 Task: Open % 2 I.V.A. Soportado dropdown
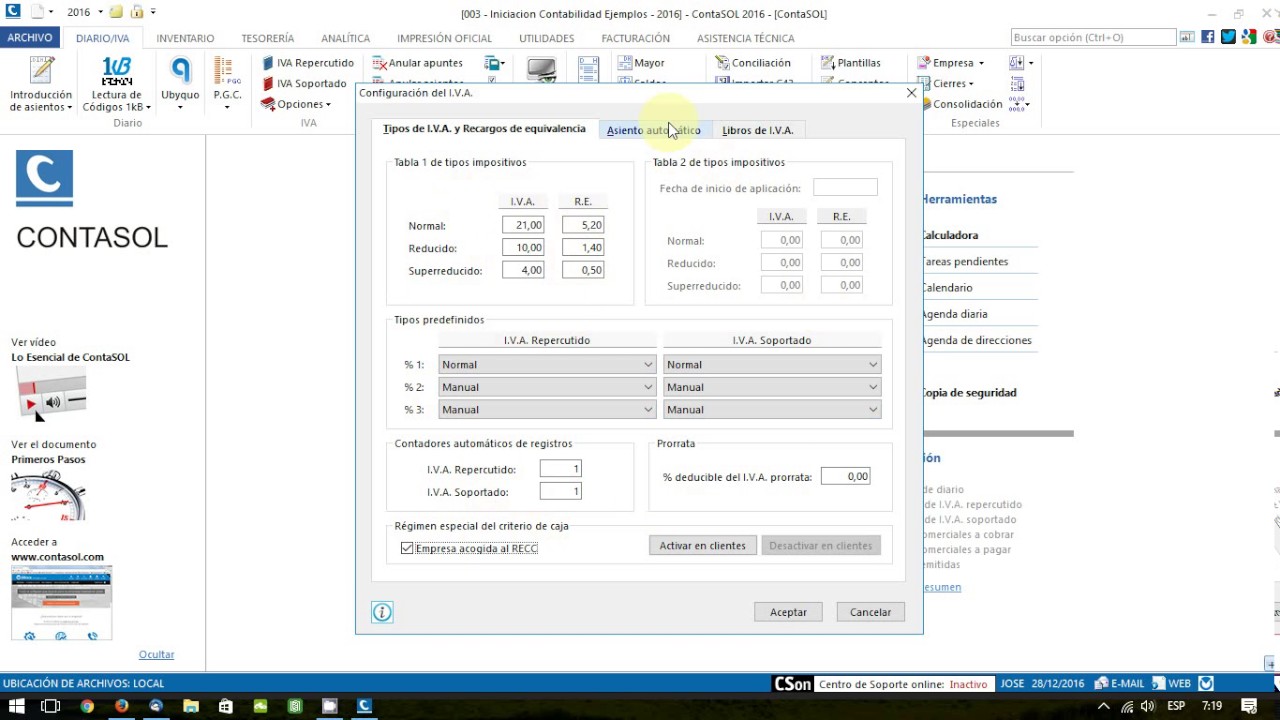772,387
